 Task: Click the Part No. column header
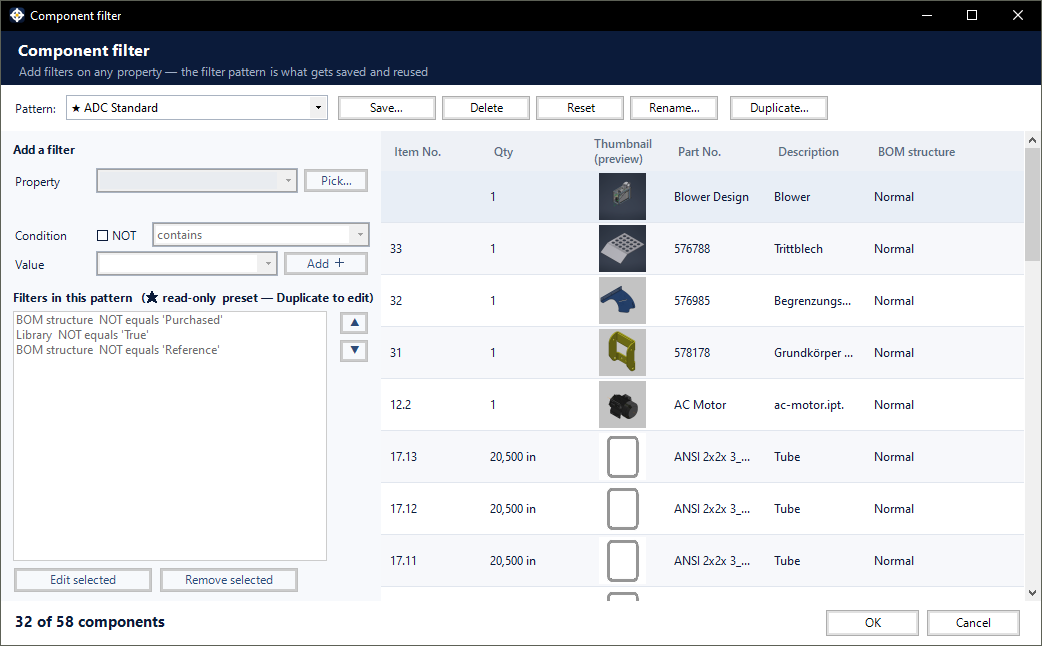coord(699,152)
